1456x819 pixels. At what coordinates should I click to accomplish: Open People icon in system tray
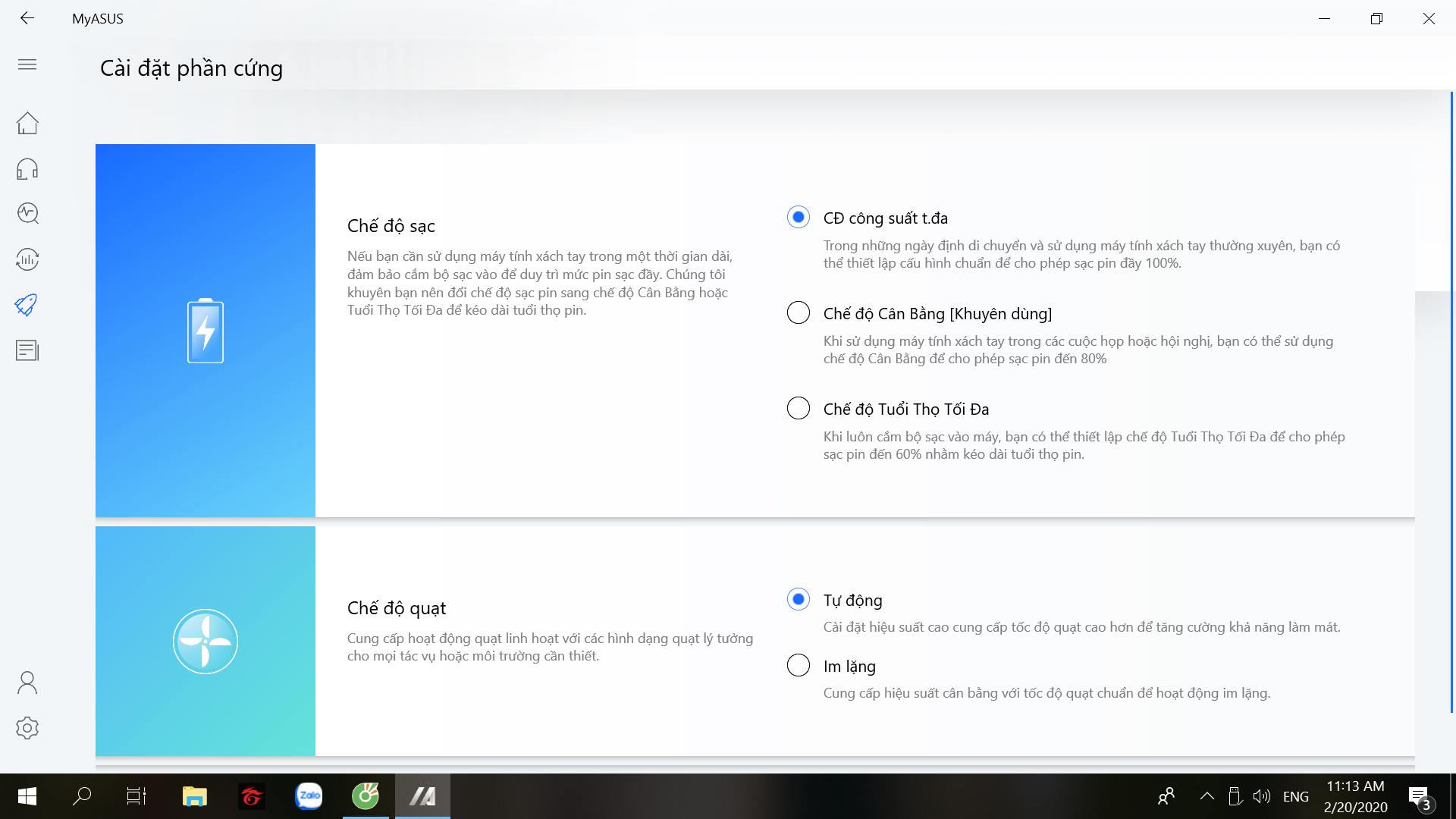click(x=1166, y=796)
